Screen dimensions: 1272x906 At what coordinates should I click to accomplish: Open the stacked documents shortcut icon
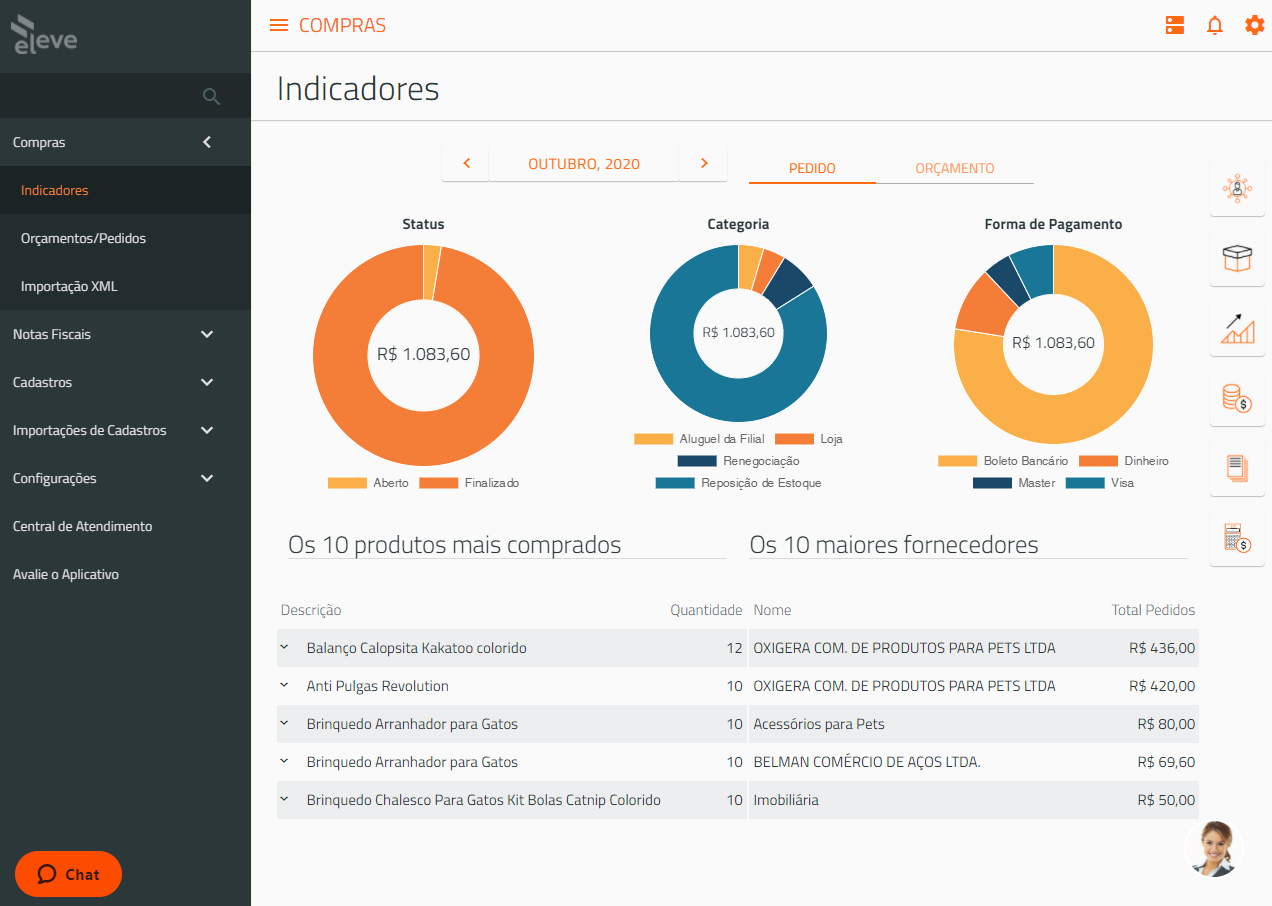[x=1237, y=468]
